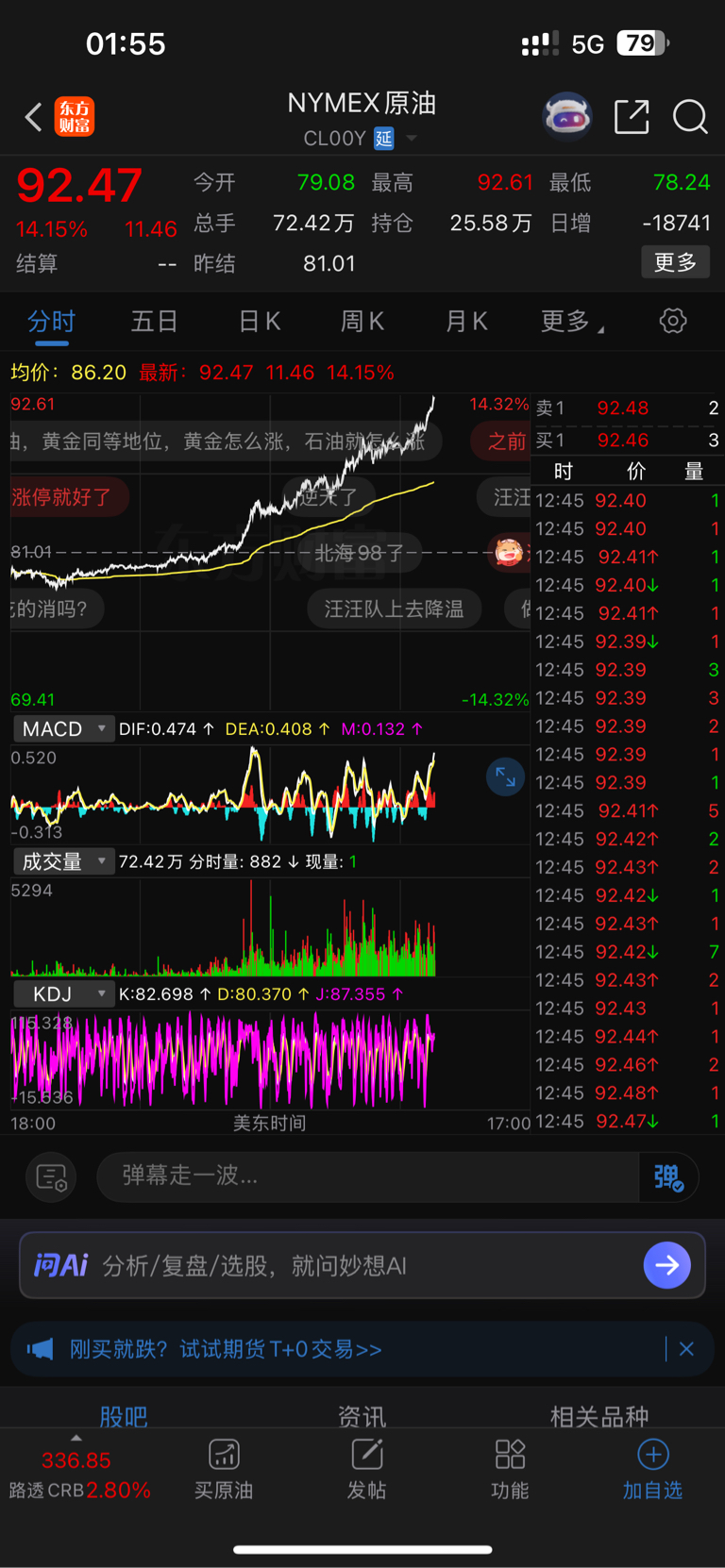This screenshot has width=725, height=1568.
Task: Open the AI robot assistant icon
Action: click(x=566, y=117)
